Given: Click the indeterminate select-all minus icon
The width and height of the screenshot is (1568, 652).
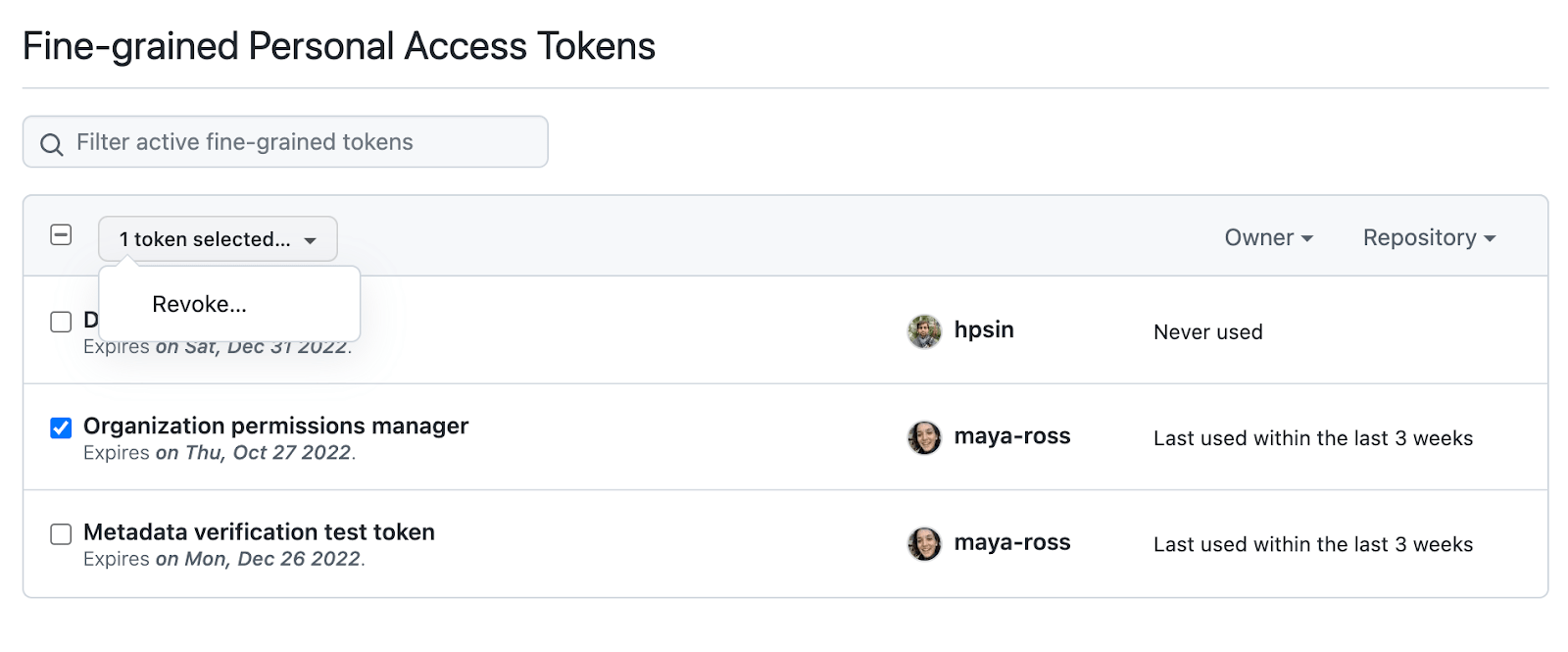Looking at the screenshot, I should pos(61,235).
